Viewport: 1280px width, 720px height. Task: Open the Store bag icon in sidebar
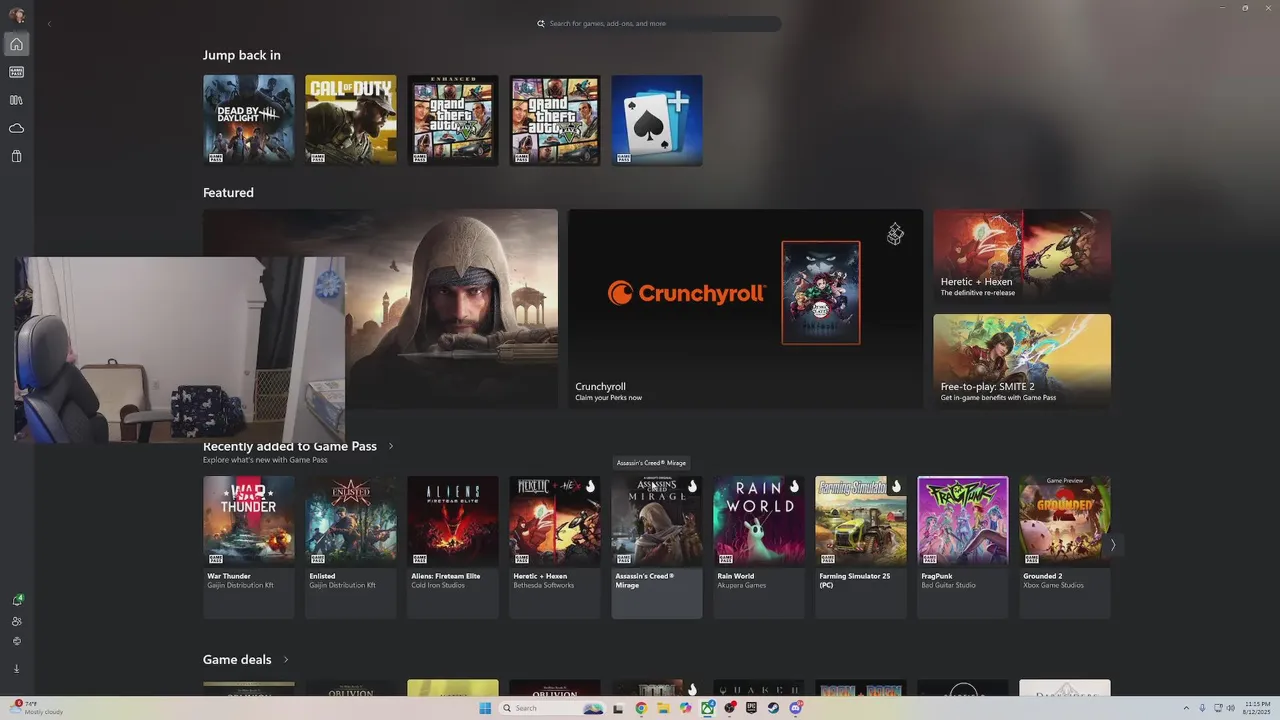point(16,156)
